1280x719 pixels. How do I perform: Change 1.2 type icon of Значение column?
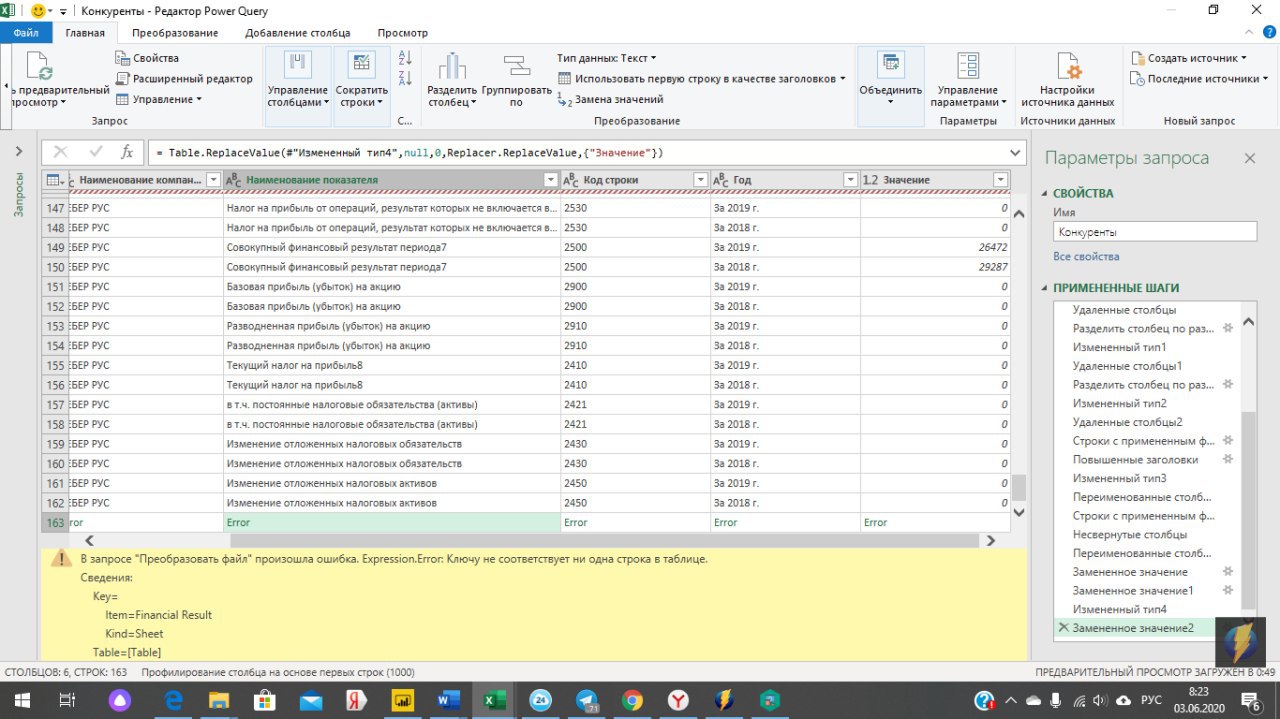point(870,180)
